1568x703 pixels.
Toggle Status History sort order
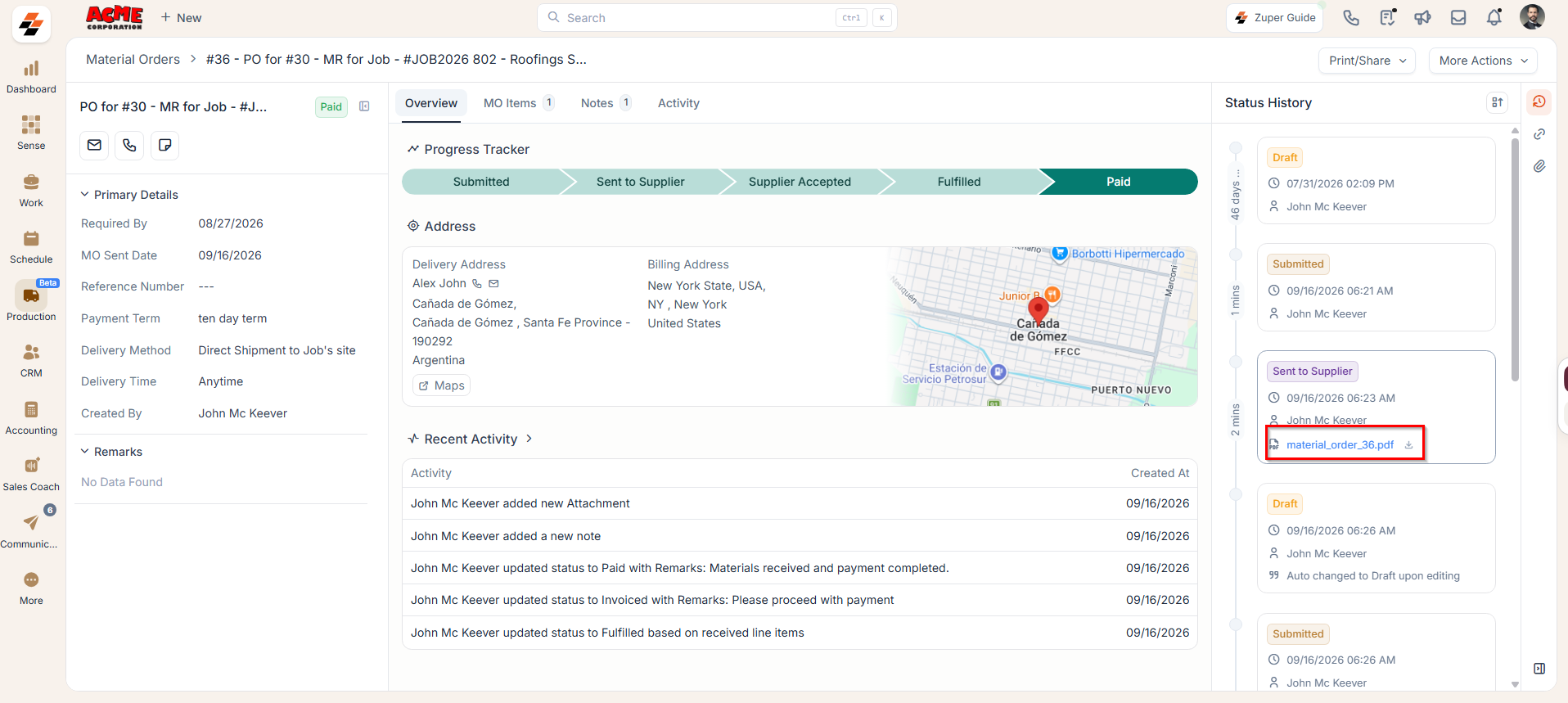click(x=1497, y=102)
